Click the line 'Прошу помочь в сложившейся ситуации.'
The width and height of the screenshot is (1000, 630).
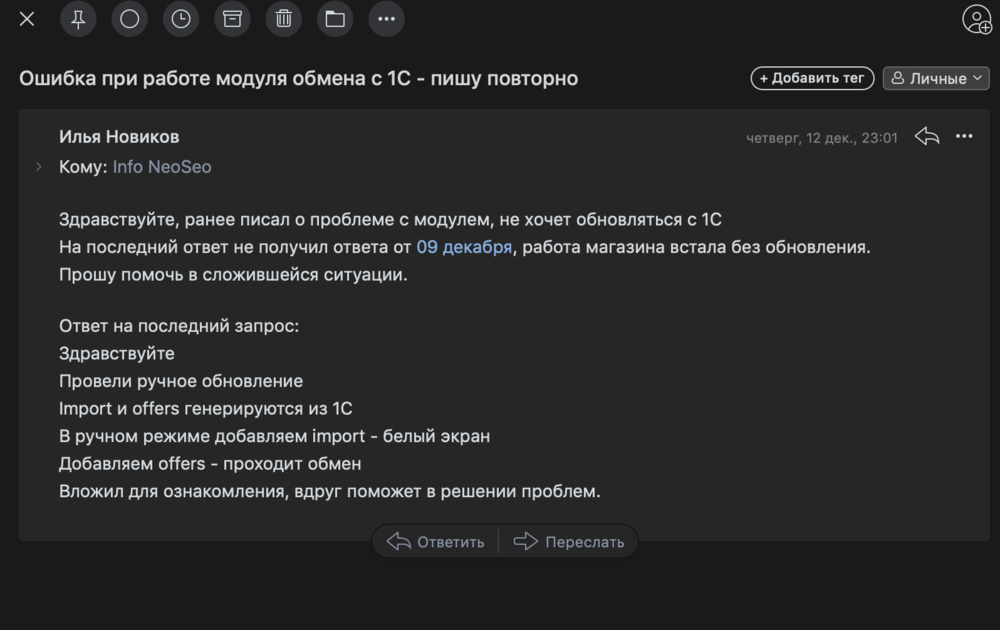233,275
